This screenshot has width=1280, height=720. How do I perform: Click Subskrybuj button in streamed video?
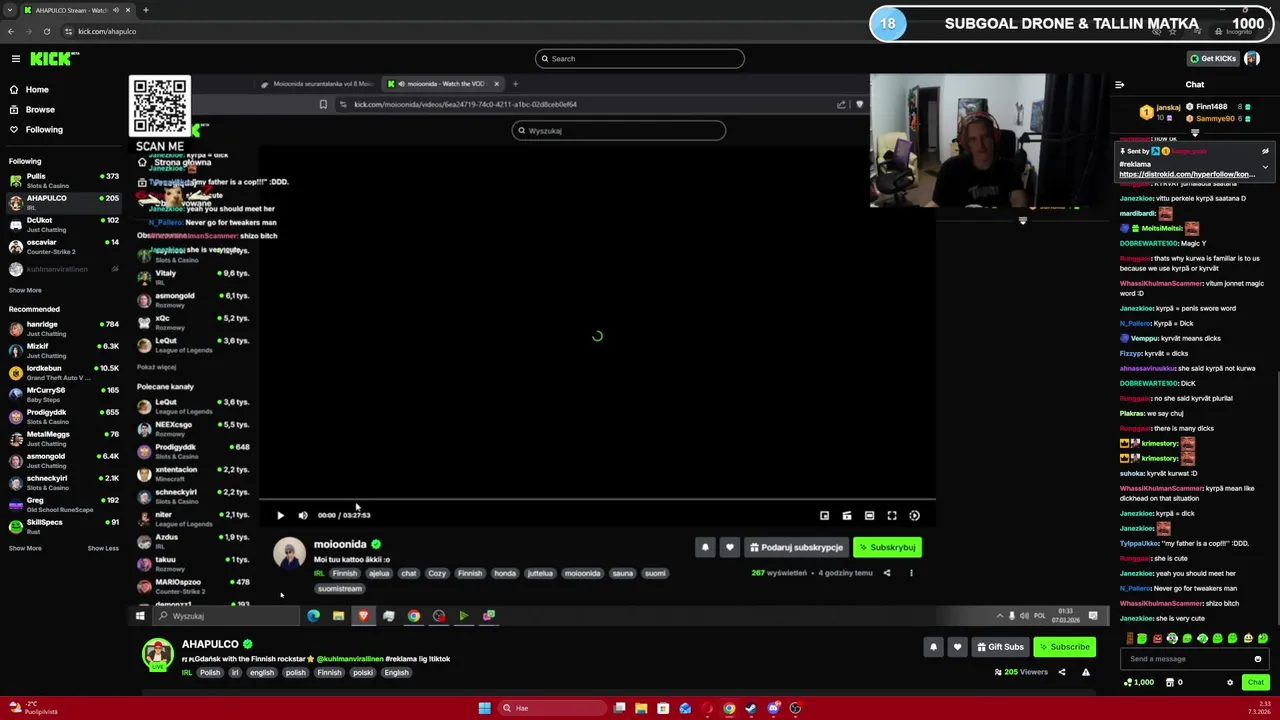887,547
